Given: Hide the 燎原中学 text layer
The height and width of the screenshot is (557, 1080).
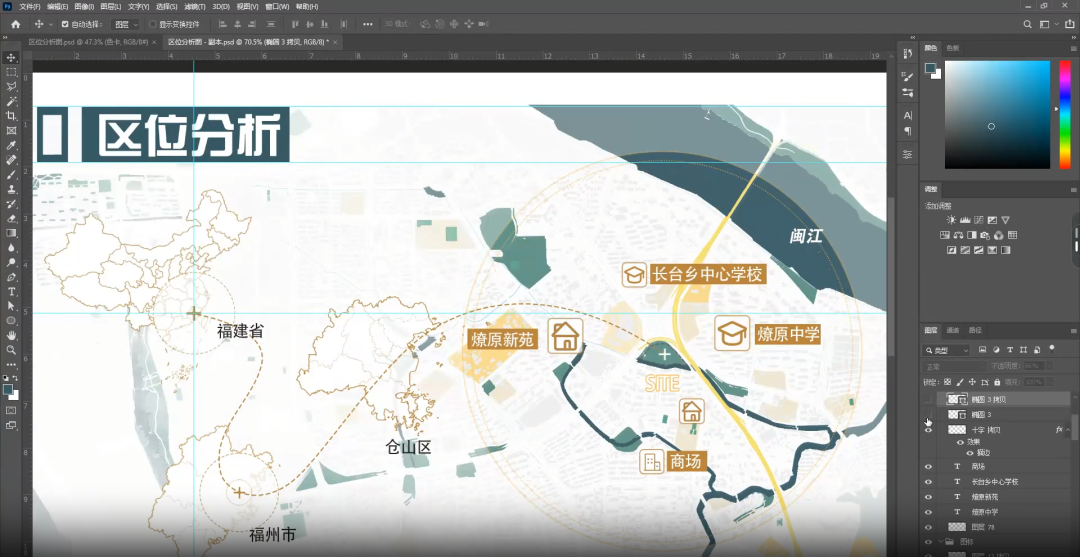Looking at the screenshot, I should click(x=928, y=512).
